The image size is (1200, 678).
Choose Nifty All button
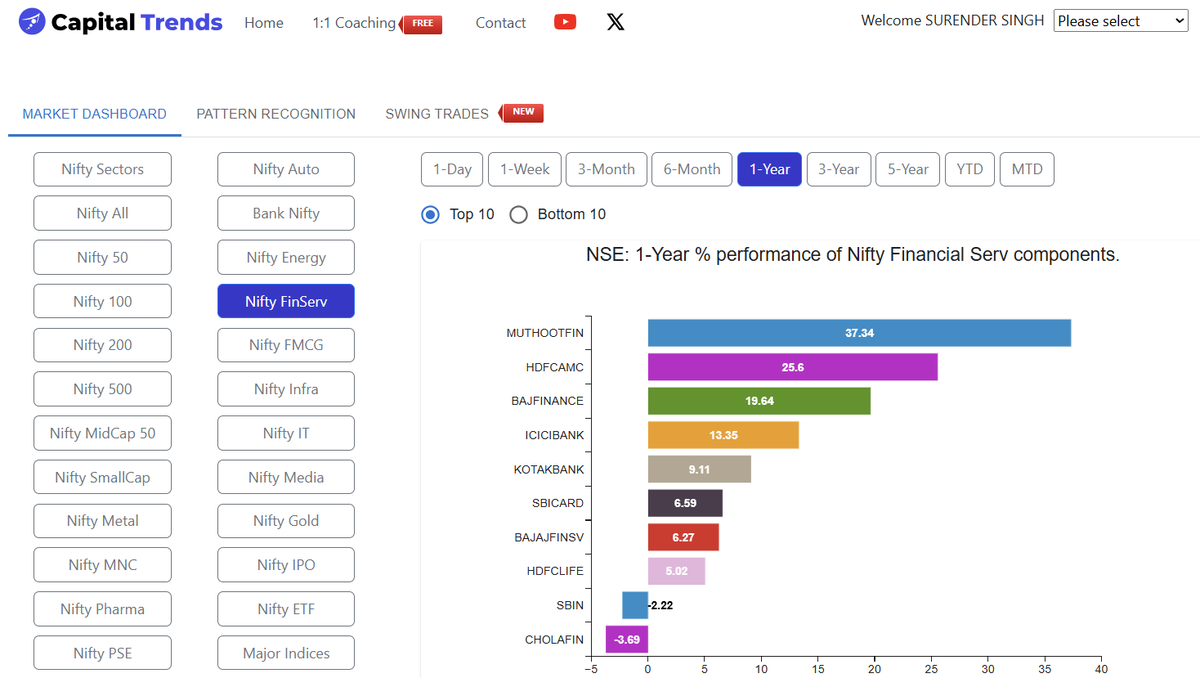pos(102,213)
